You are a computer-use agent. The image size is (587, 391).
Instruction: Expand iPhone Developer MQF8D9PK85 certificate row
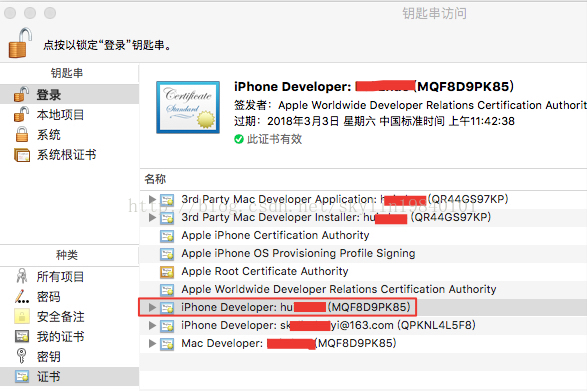pyautogui.click(x=152, y=307)
